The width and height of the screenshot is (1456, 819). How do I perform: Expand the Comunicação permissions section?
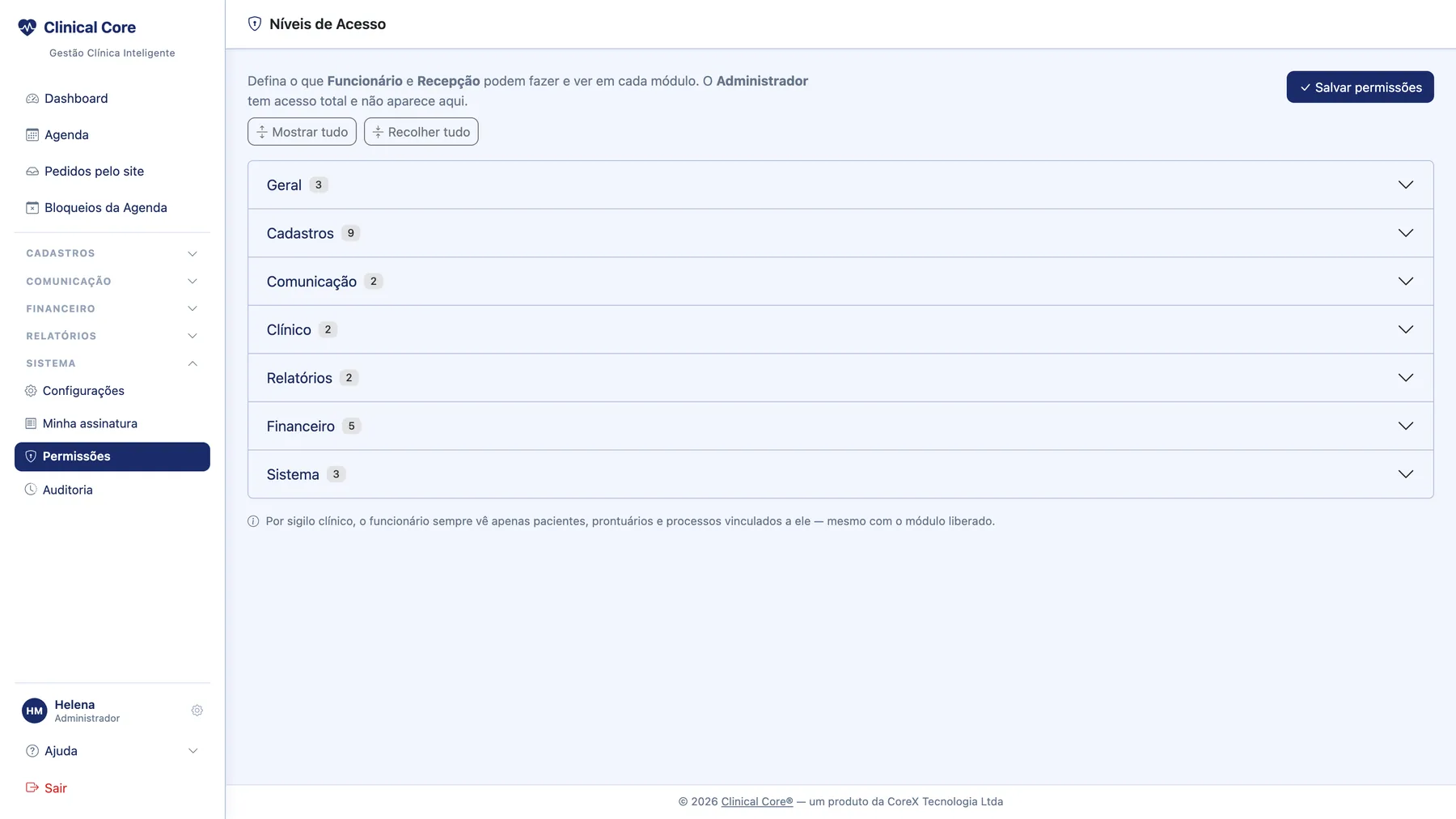[840, 282]
